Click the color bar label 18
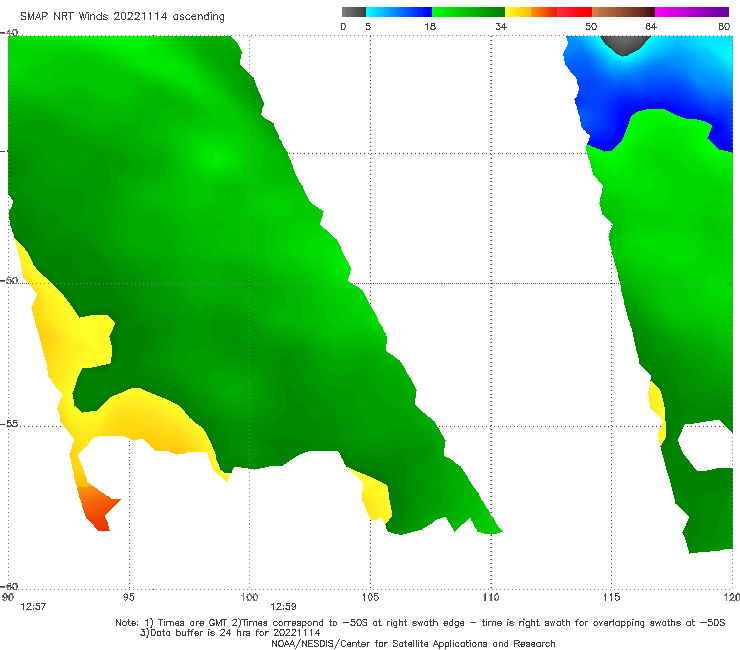Viewport: 740px width, 650px height. [430, 27]
